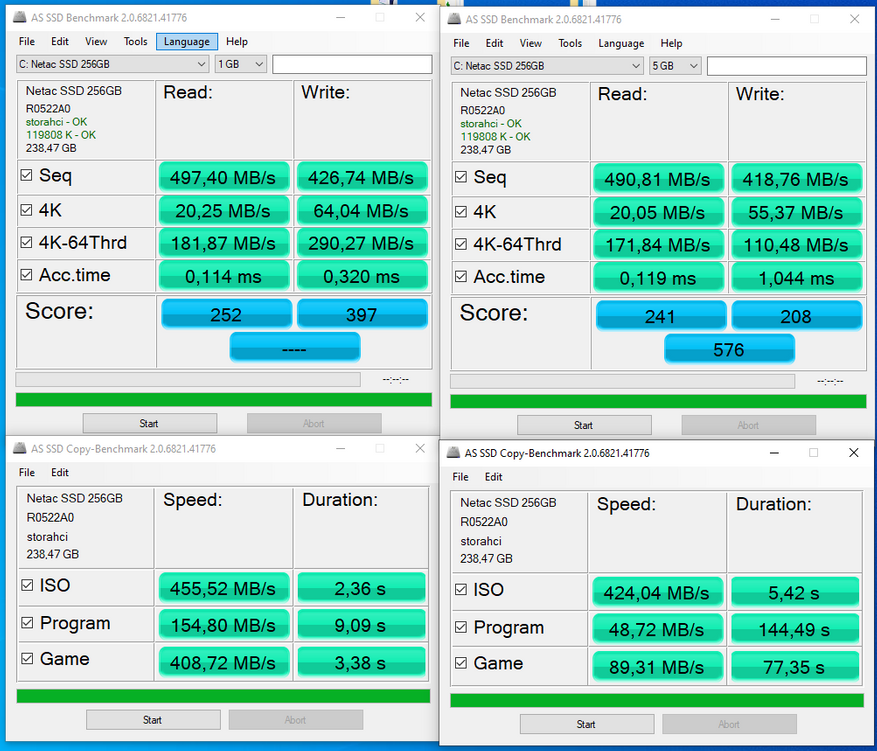The width and height of the screenshot is (877, 751).
Task: Click title bar icon of Copy-Benchmark showing 455,52 MB/s
Action: [x=22, y=449]
